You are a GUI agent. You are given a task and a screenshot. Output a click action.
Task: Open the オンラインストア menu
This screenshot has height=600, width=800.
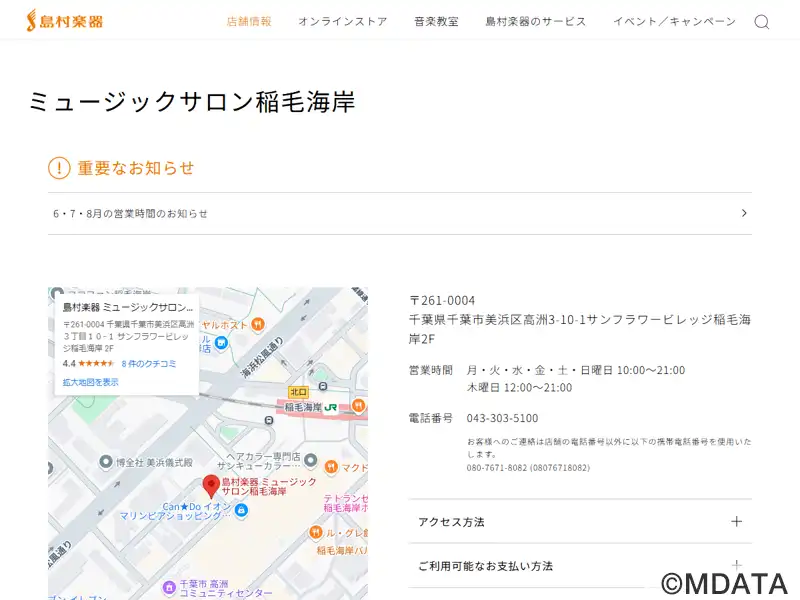(343, 21)
